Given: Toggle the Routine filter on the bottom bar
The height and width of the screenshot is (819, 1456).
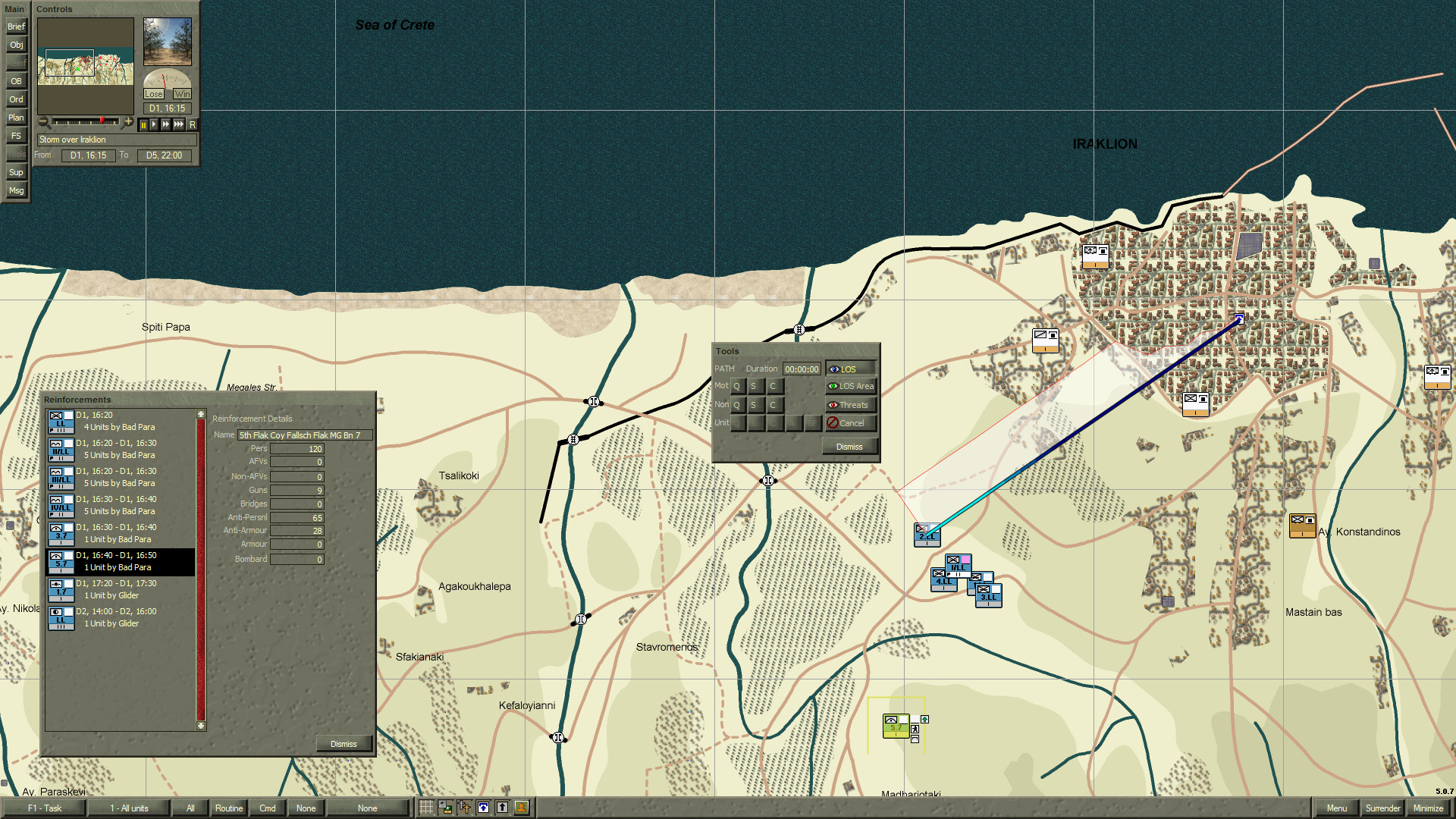Looking at the screenshot, I should pos(228,808).
